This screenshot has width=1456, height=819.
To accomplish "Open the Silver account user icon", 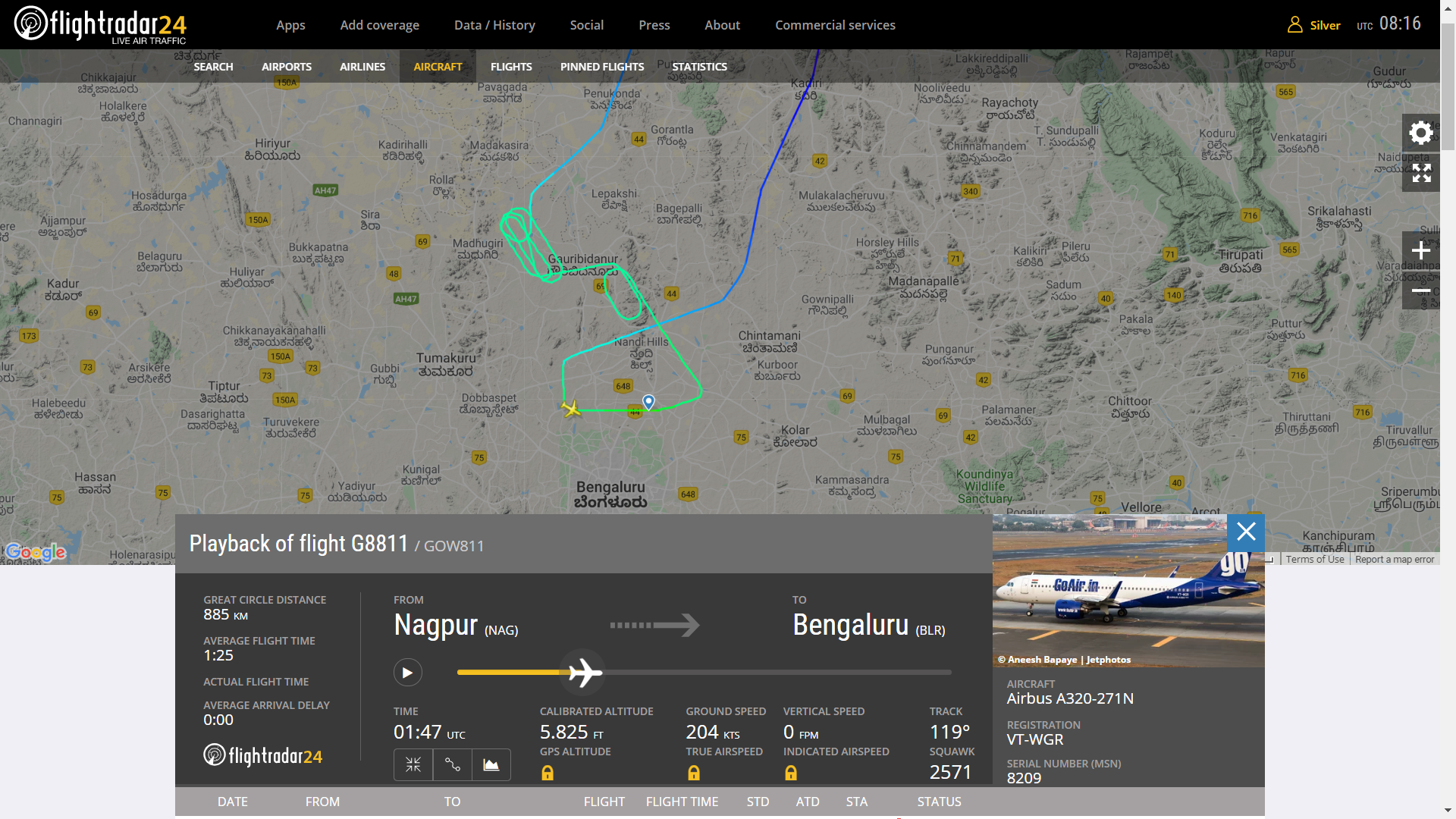I will tap(1294, 25).
